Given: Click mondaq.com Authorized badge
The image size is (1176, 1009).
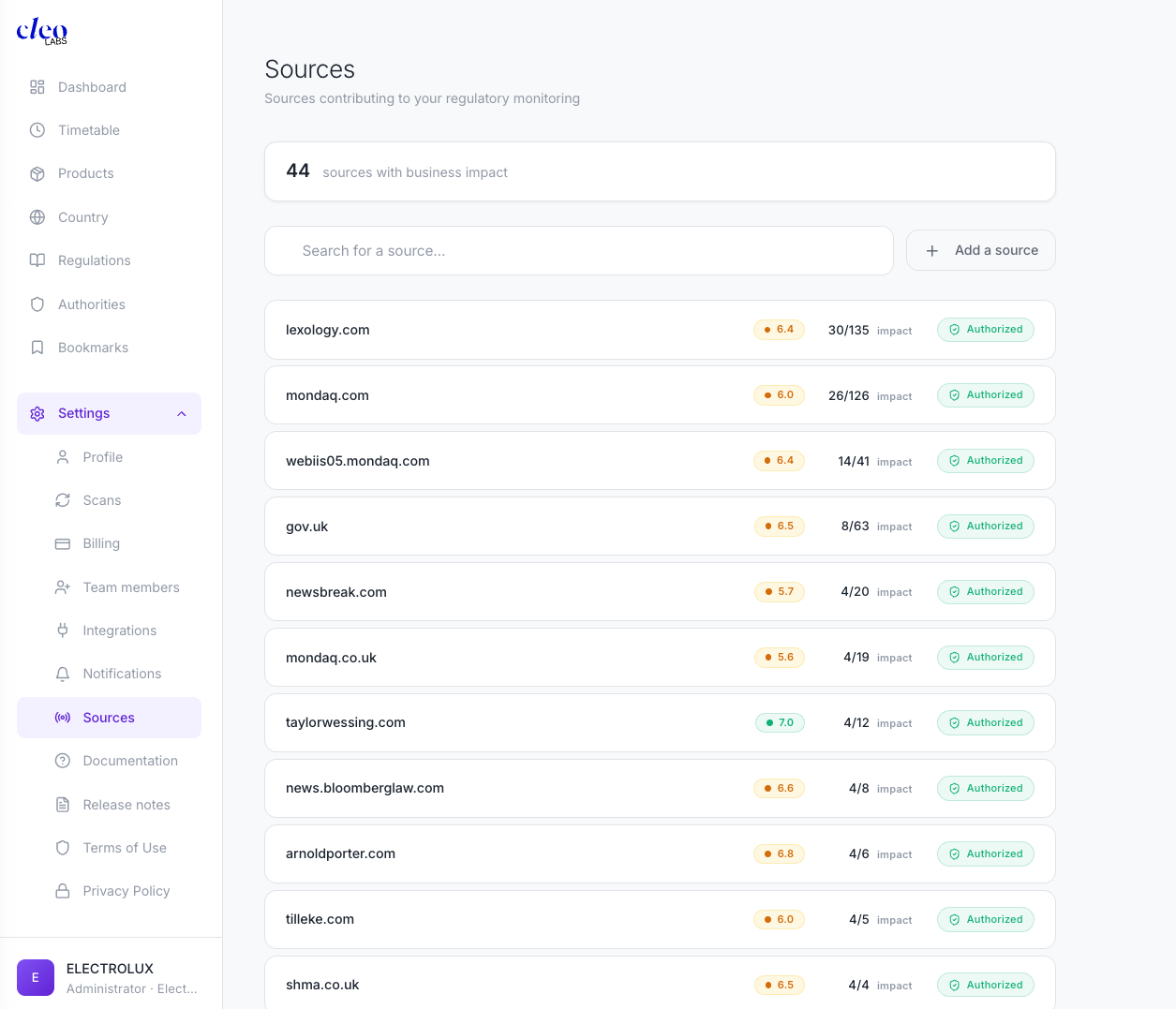Looking at the screenshot, I should coord(986,395).
